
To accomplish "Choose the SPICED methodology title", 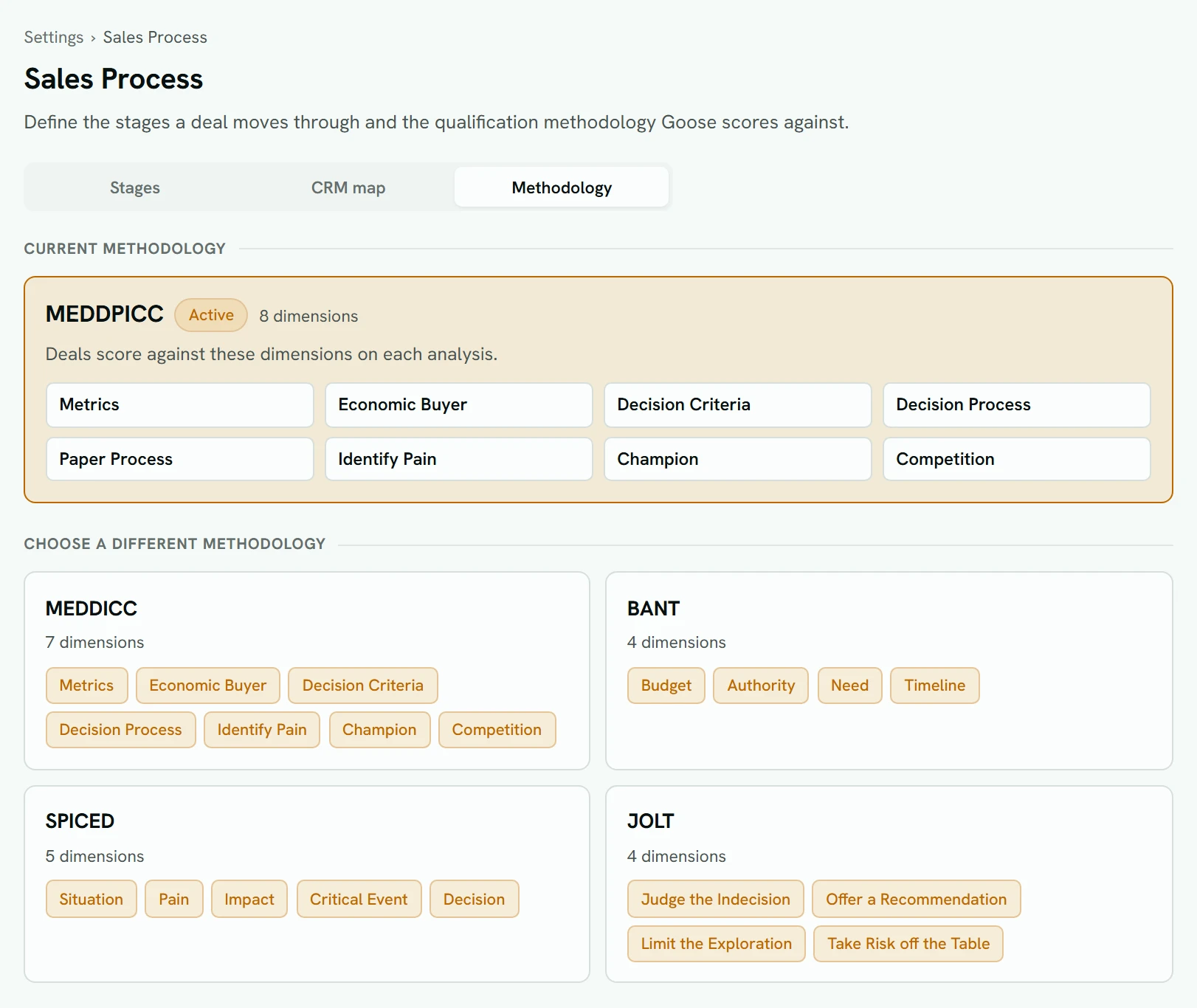I will point(80,821).
